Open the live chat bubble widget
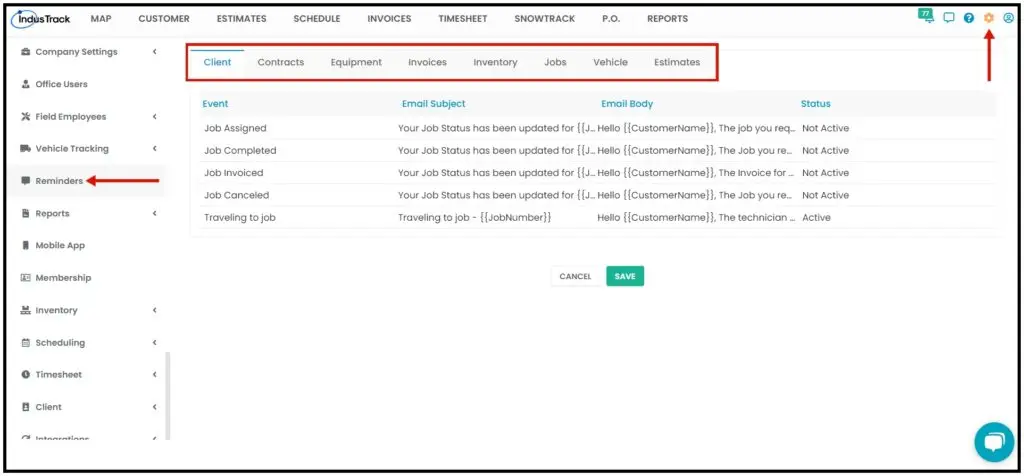This screenshot has width=1024, height=476. [994, 442]
